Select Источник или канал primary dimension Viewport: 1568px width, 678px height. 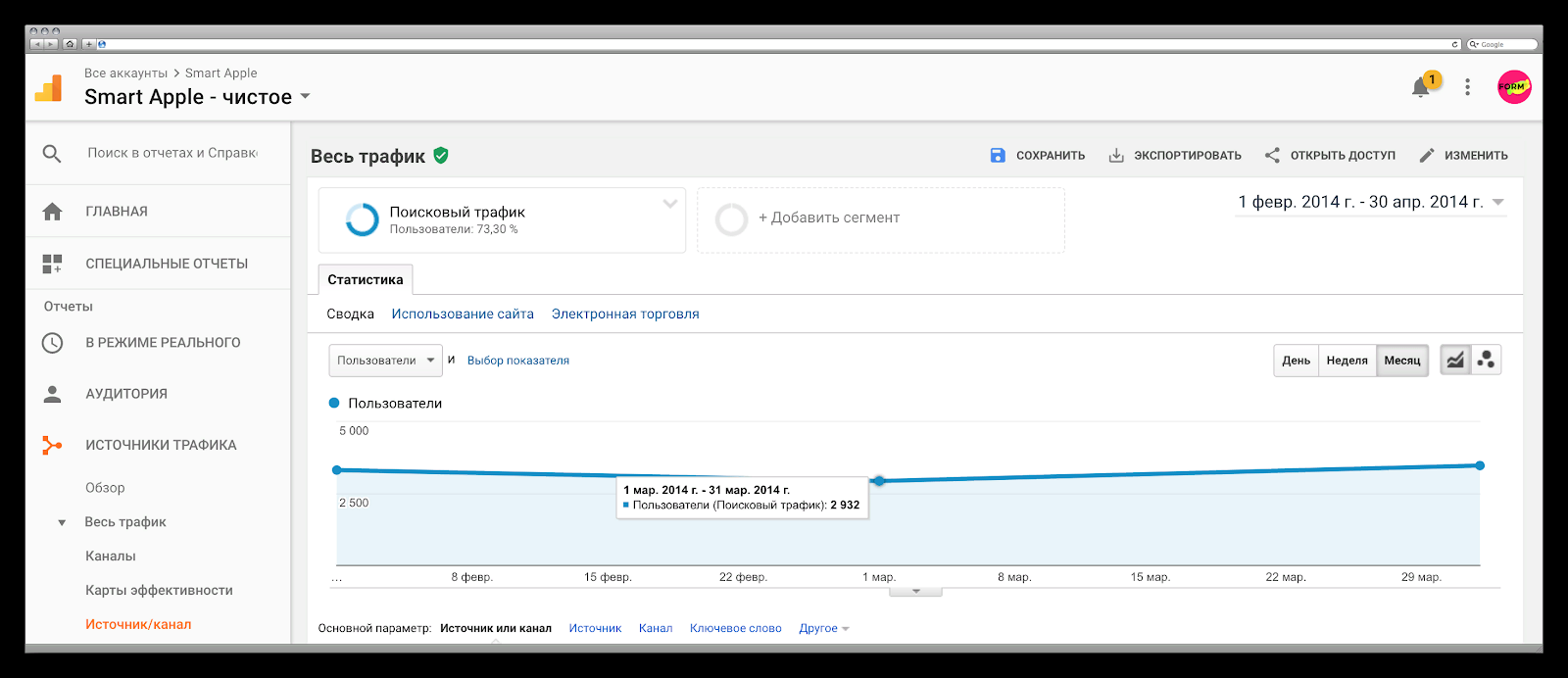tap(496, 629)
